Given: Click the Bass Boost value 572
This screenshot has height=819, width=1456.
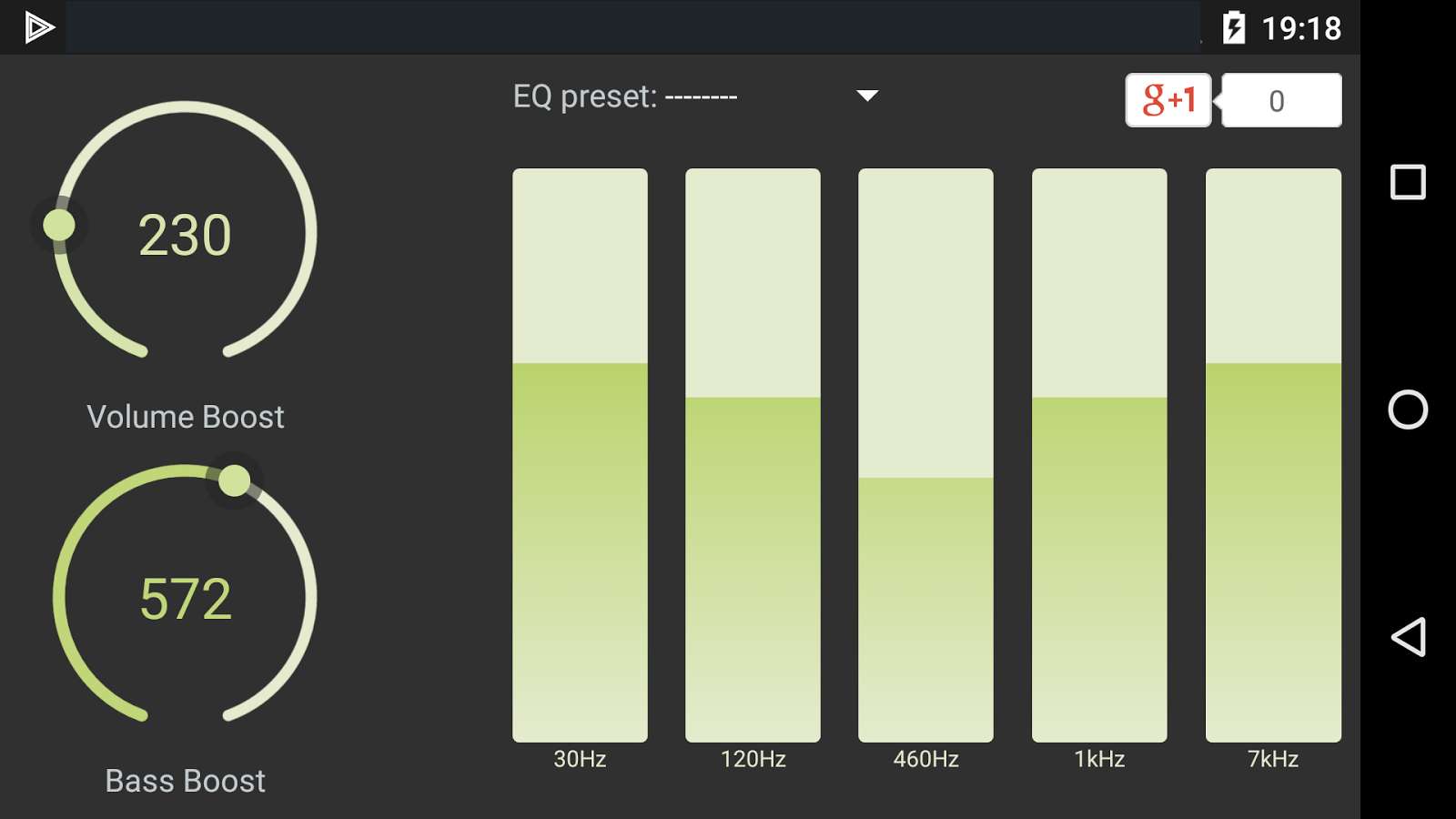Looking at the screenshot, I should tap(186, 600).
